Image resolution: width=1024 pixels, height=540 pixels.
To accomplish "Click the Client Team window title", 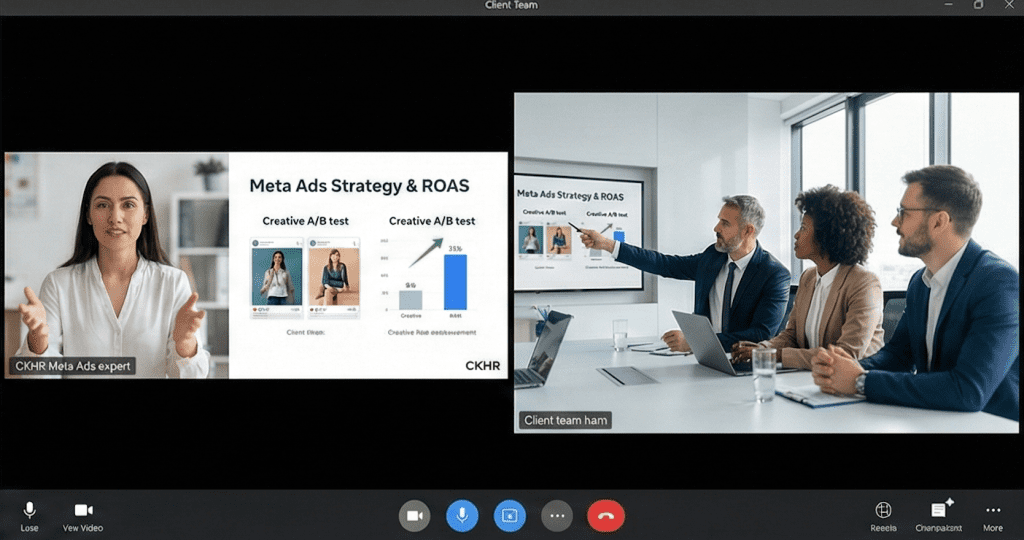I will 511,5.
